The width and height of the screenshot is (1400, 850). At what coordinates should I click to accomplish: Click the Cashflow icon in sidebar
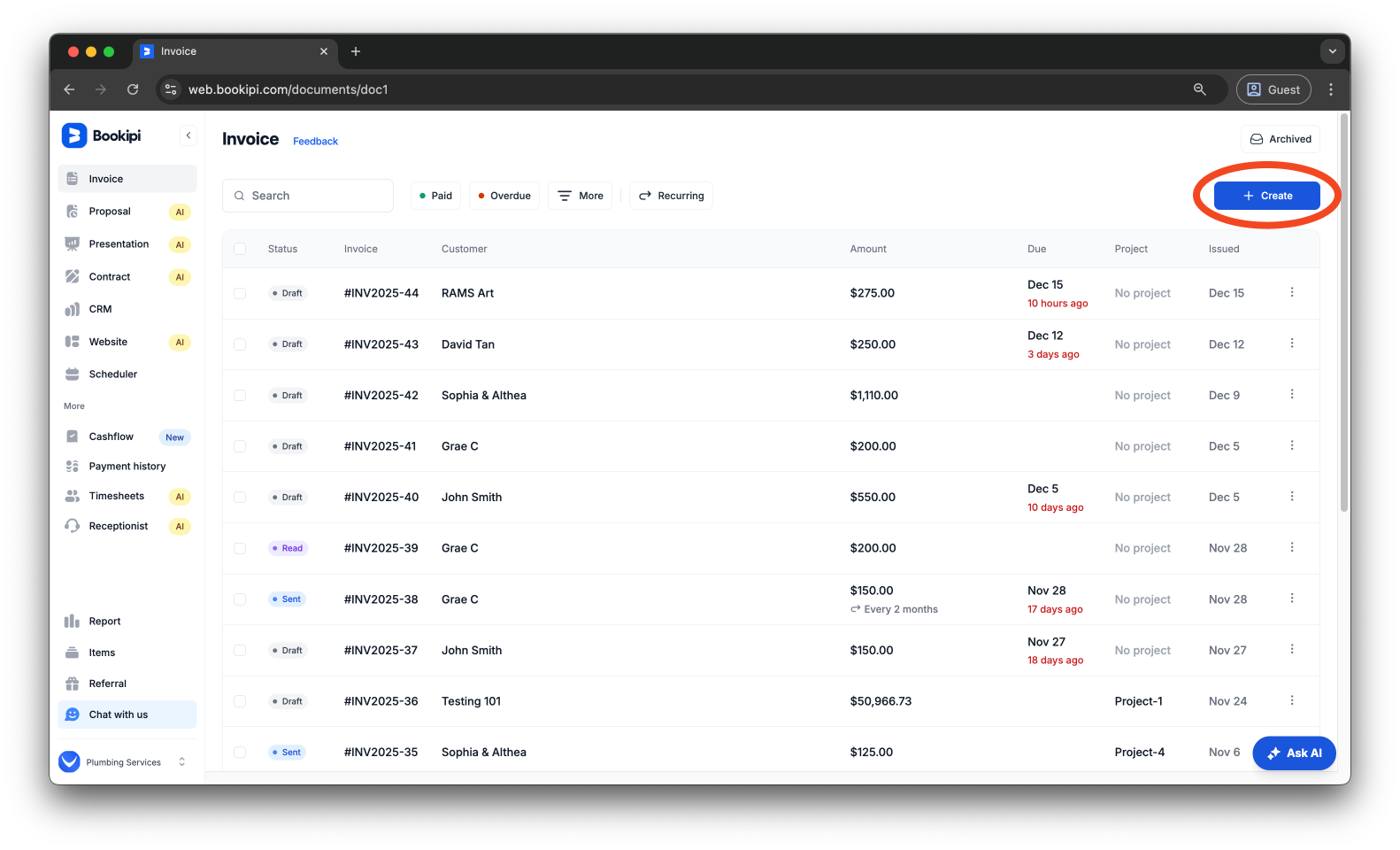click(73, 437)
